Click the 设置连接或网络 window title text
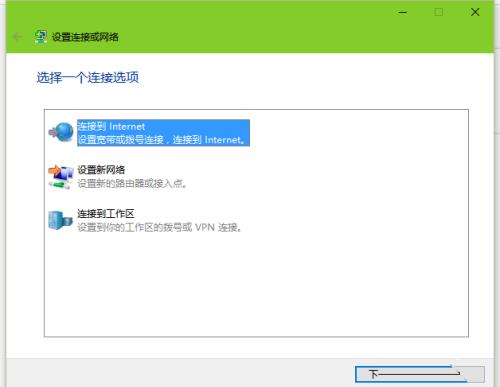The width and height of the screenshot is (500, 387). click(85, 37)
